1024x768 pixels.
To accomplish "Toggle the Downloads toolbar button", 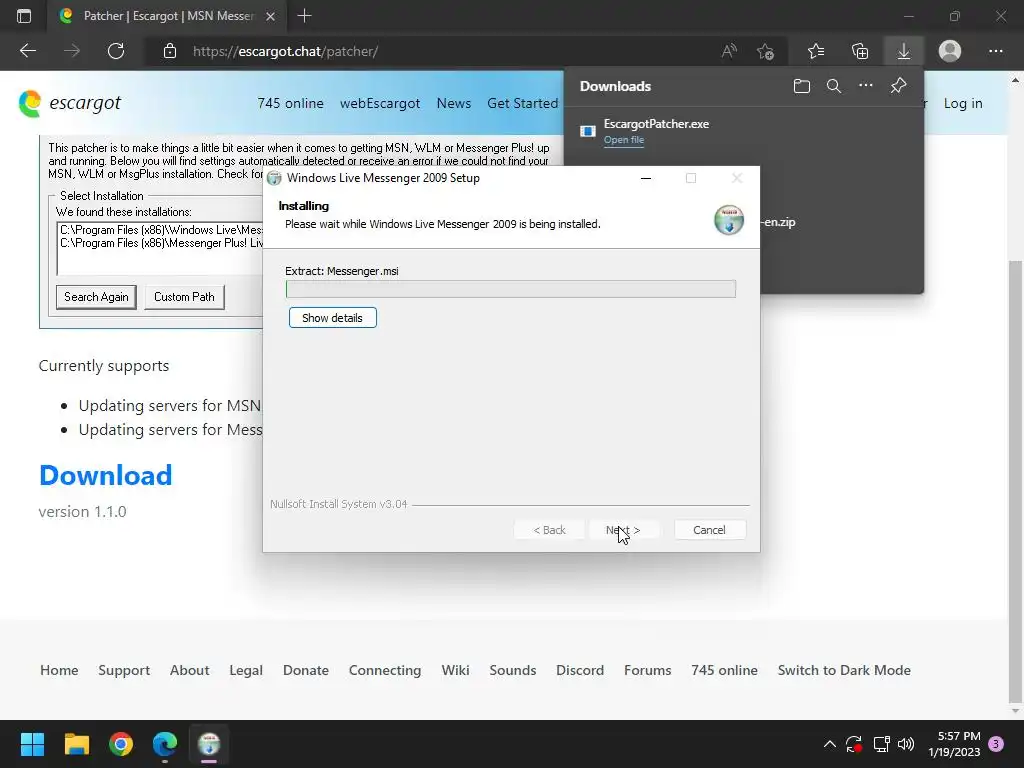I will coord(904,51).
